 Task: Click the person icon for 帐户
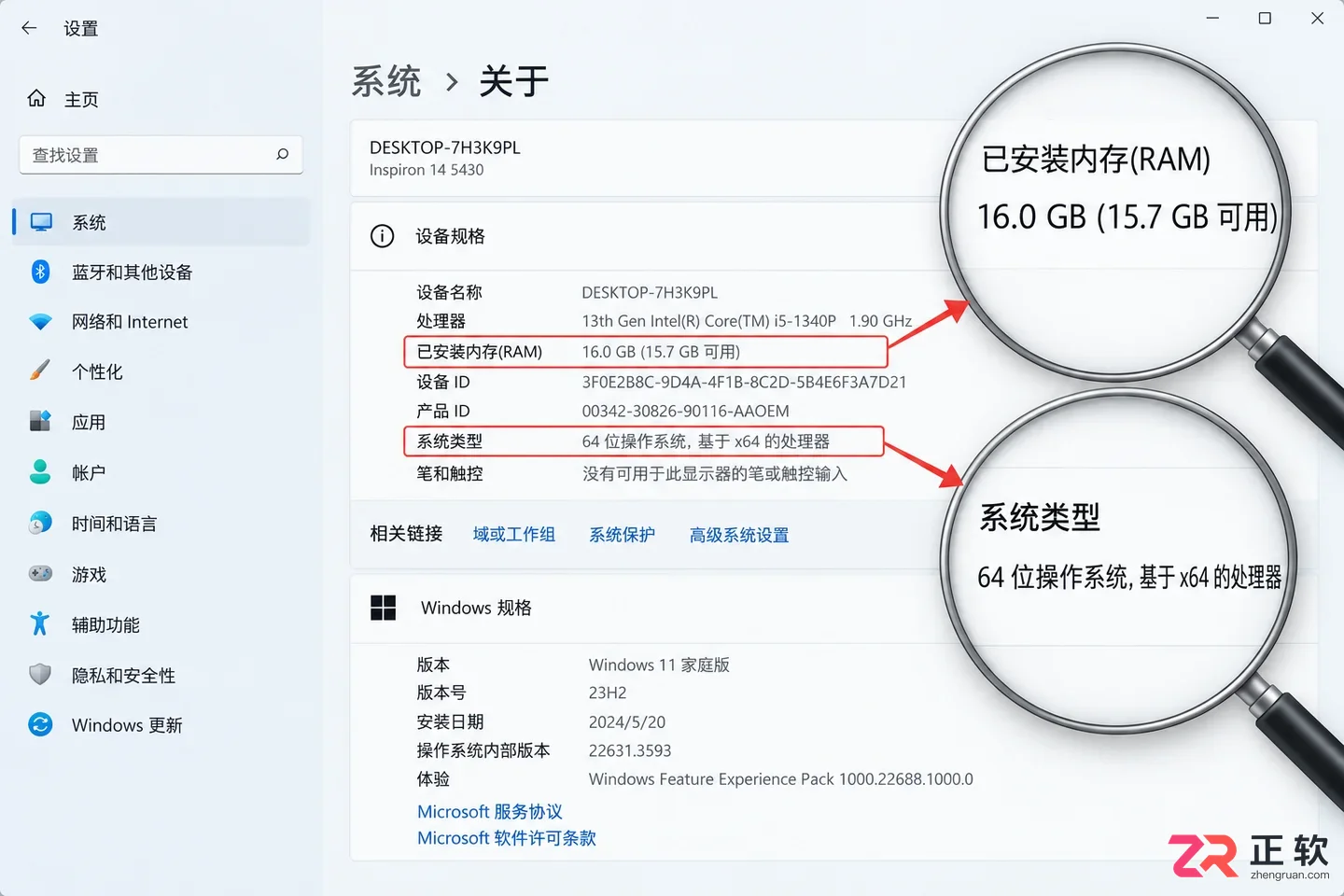[x=40, y=472]
